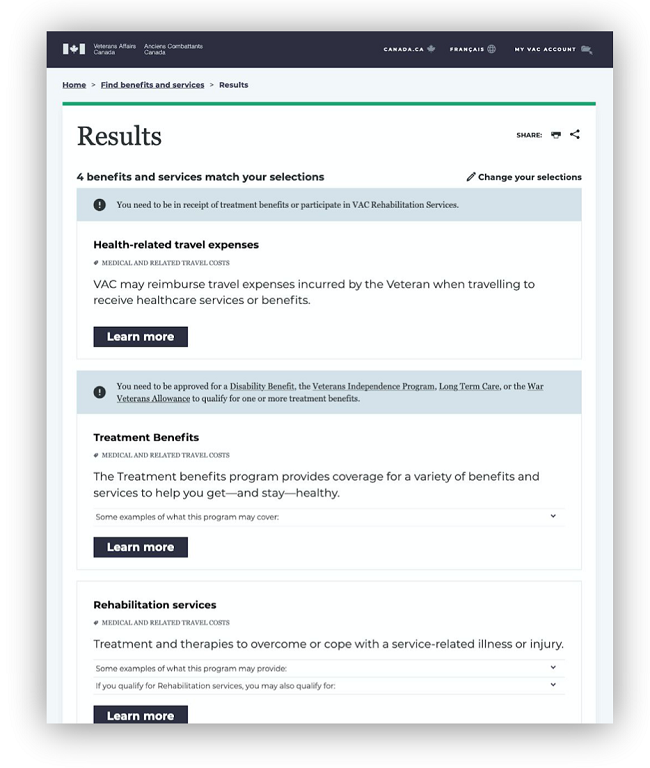The image size is (650, 768).
Task: Expand 'you may also qualify for' section
Action: point(552,685)
